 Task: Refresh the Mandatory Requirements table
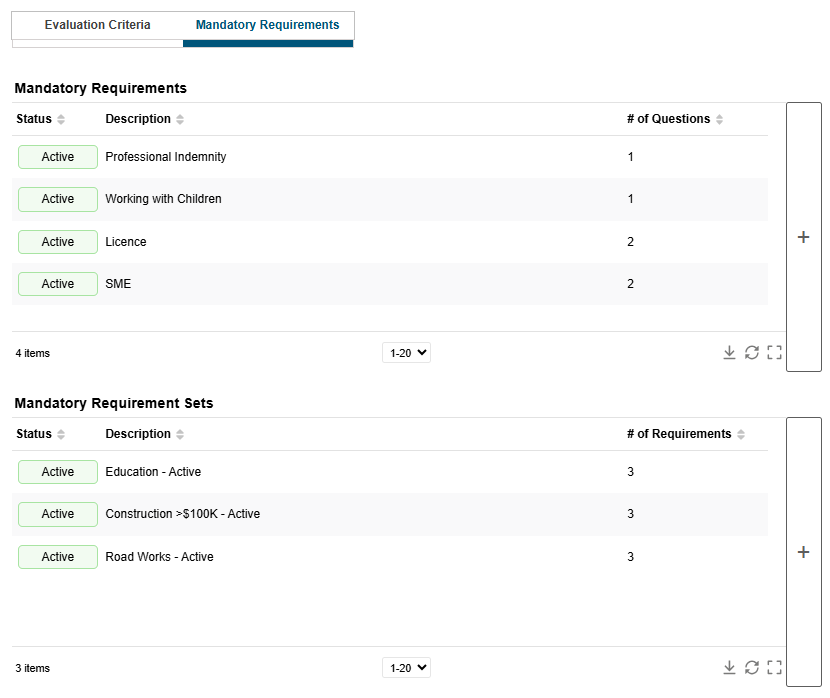pos(752,352)
